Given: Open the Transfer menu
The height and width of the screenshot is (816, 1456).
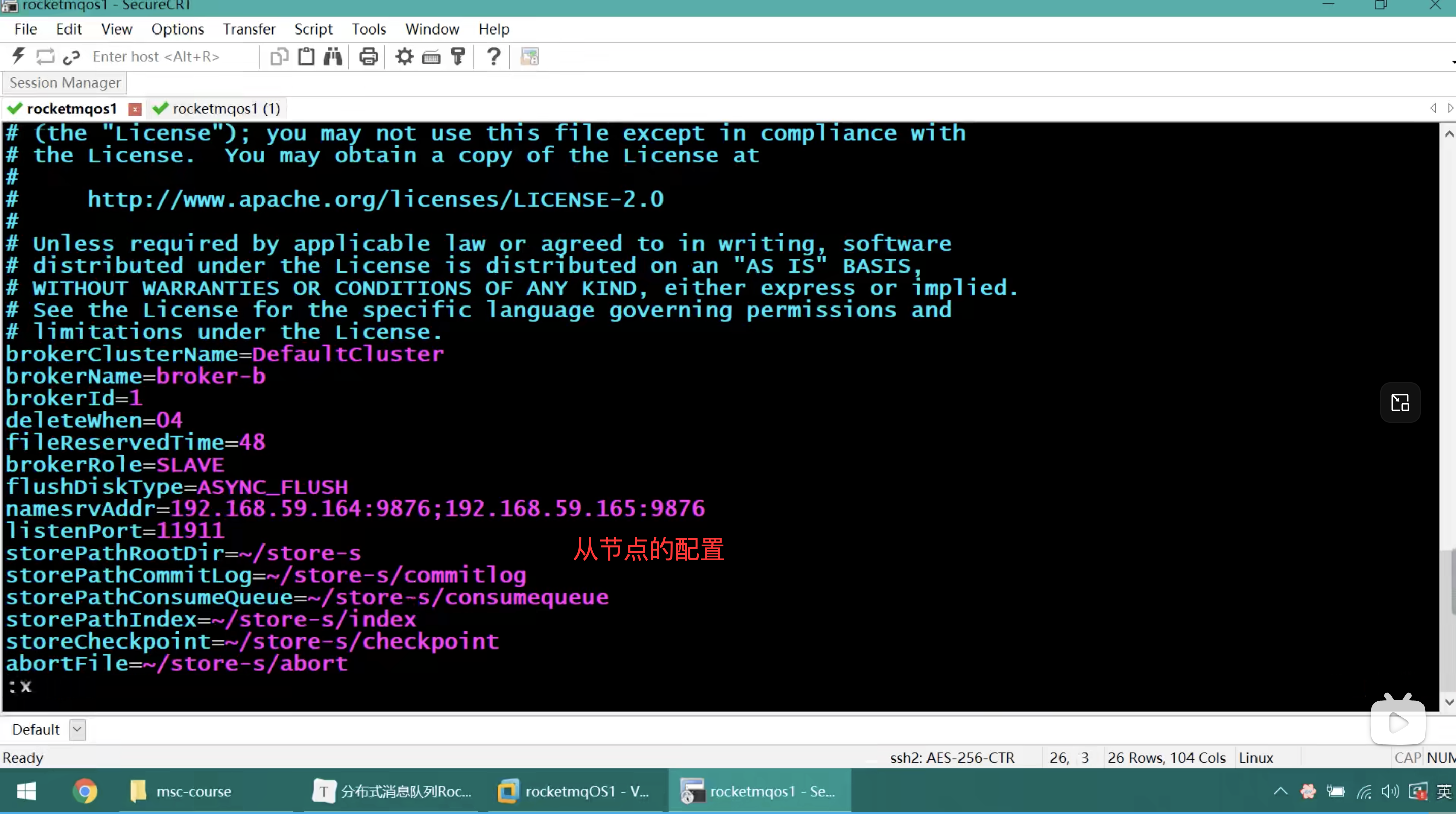Looking at the screenshot, I should [249, 29].
